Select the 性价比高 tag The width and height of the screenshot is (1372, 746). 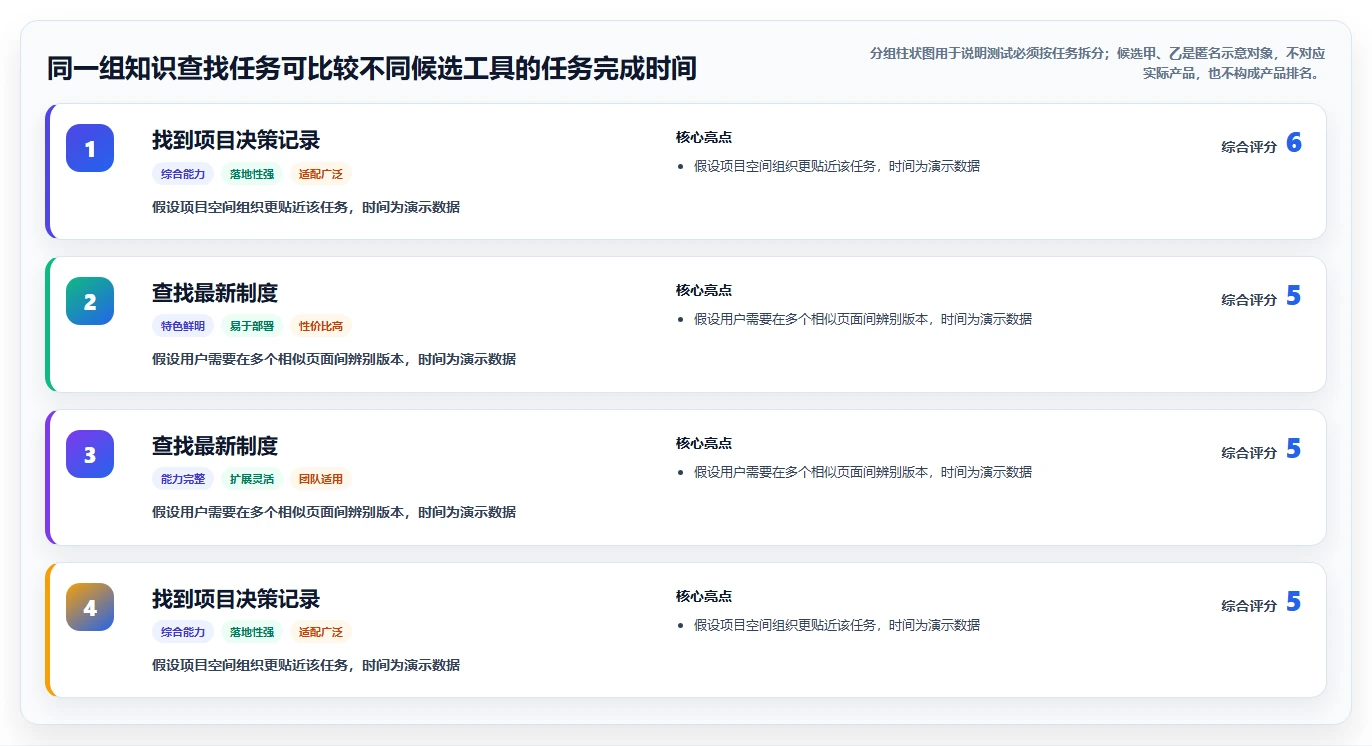(x=321, y=326)
